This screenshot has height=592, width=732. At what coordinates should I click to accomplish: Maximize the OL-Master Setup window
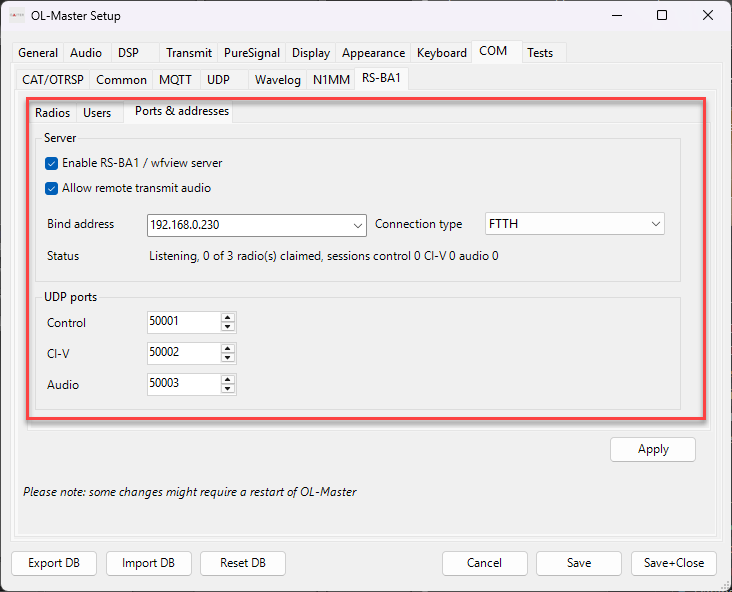(x=662, y=15)
